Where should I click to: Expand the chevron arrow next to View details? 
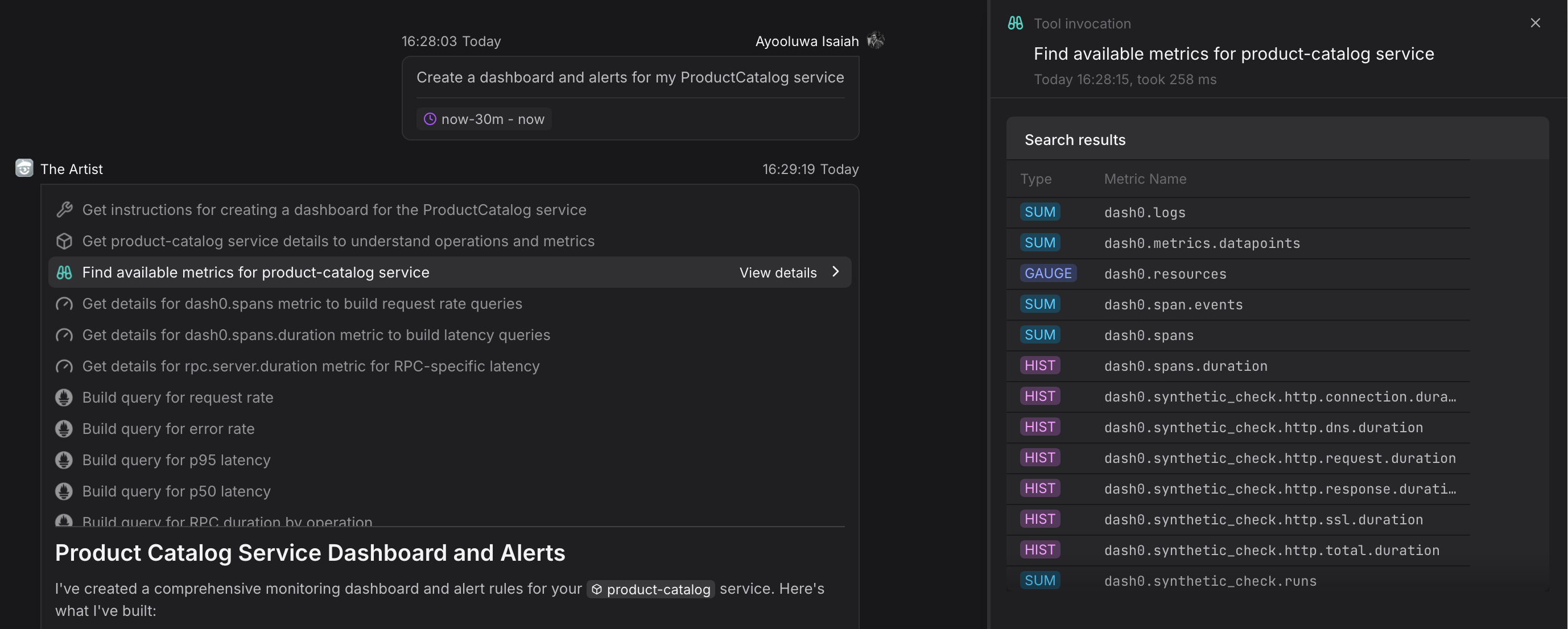(x=836, y=272)
